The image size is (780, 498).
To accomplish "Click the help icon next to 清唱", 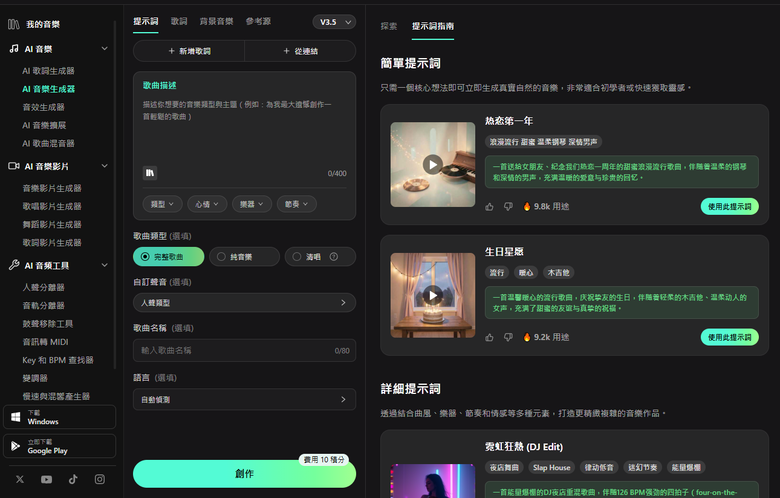I will (334, 257).
